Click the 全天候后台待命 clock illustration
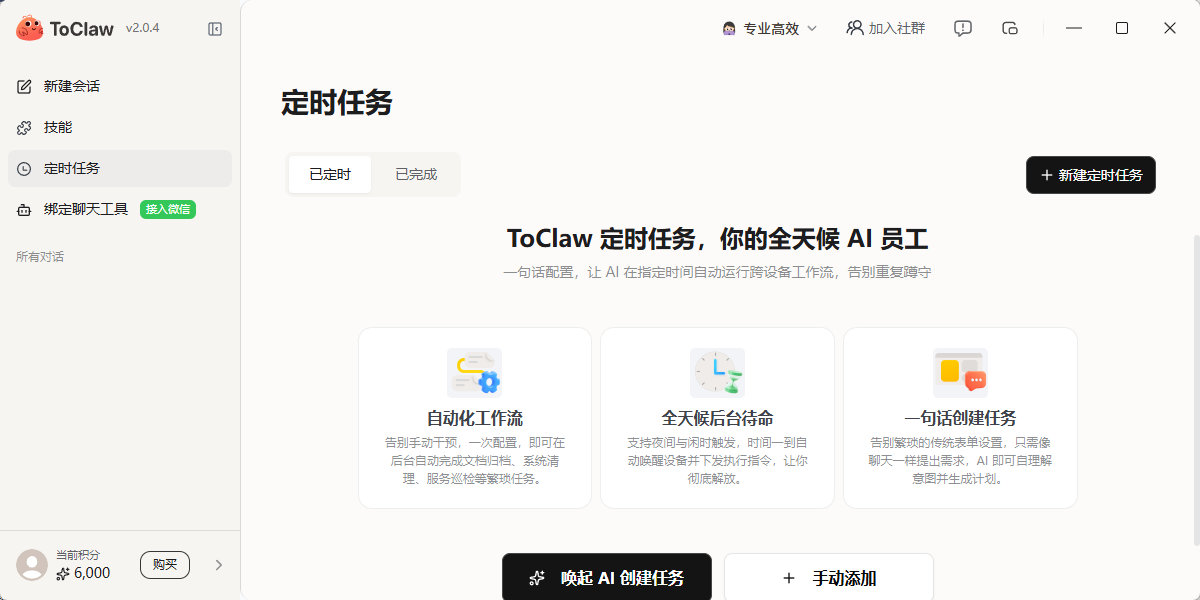 [717, 372]
